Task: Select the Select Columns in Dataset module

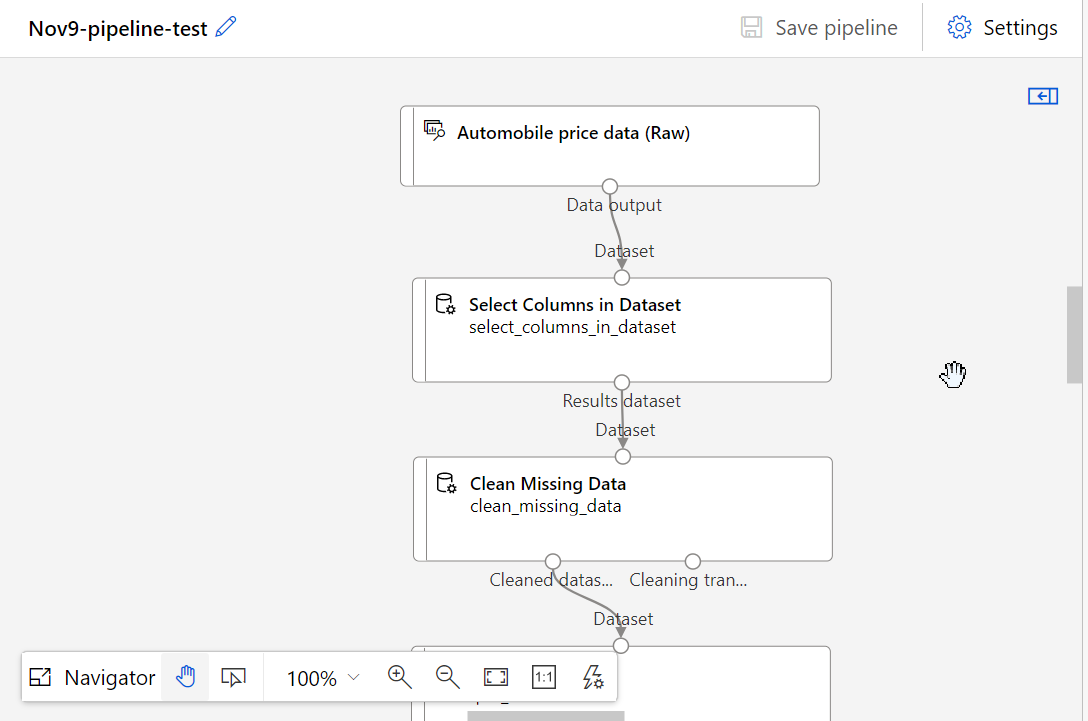Action: point(622,330)
